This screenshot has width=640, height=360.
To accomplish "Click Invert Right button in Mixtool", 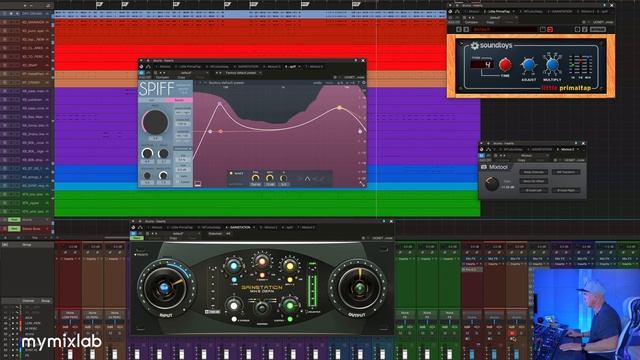I will [x=566, y=190].
